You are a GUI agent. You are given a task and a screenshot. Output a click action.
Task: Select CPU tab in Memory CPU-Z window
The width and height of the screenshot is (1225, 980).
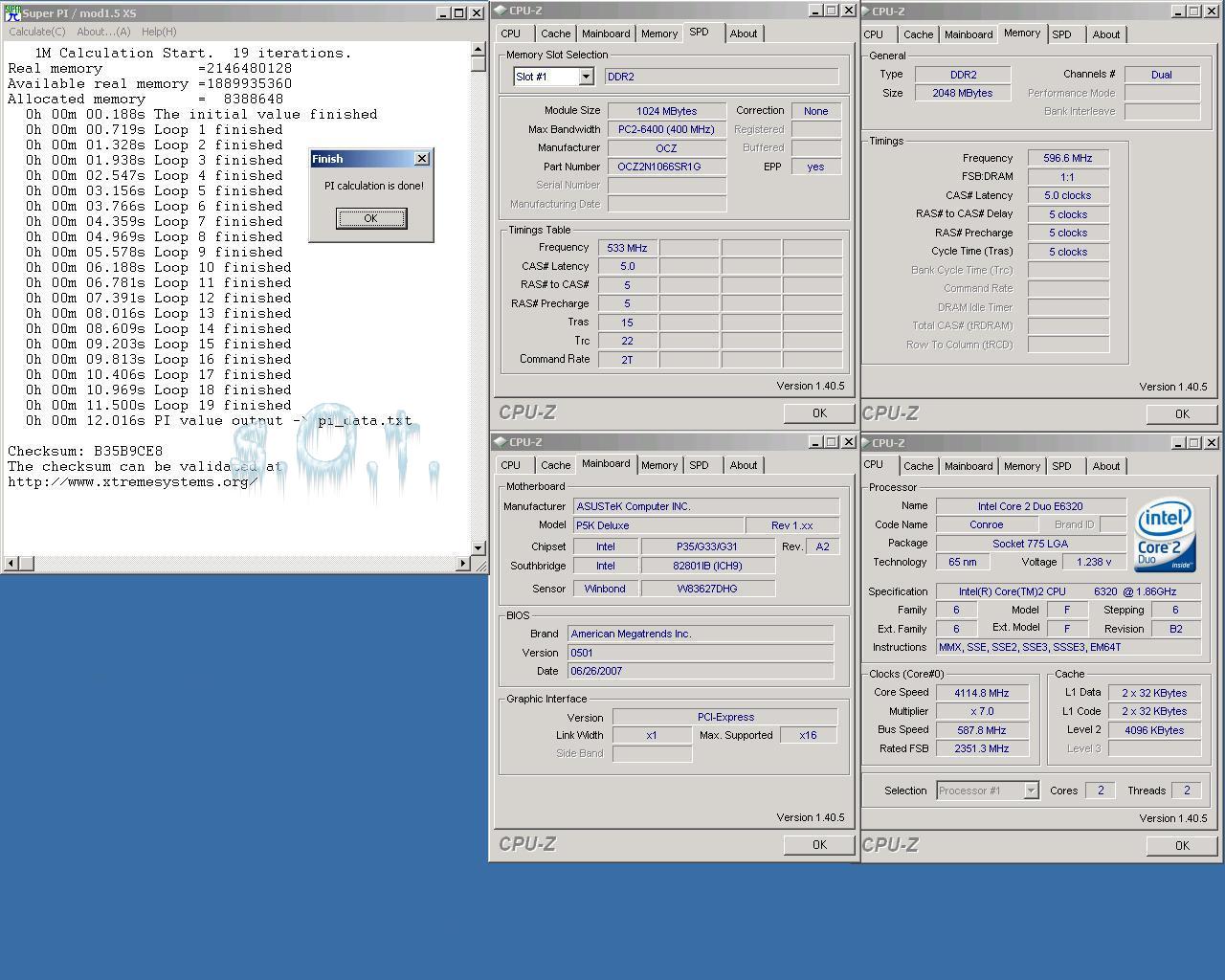874,34
